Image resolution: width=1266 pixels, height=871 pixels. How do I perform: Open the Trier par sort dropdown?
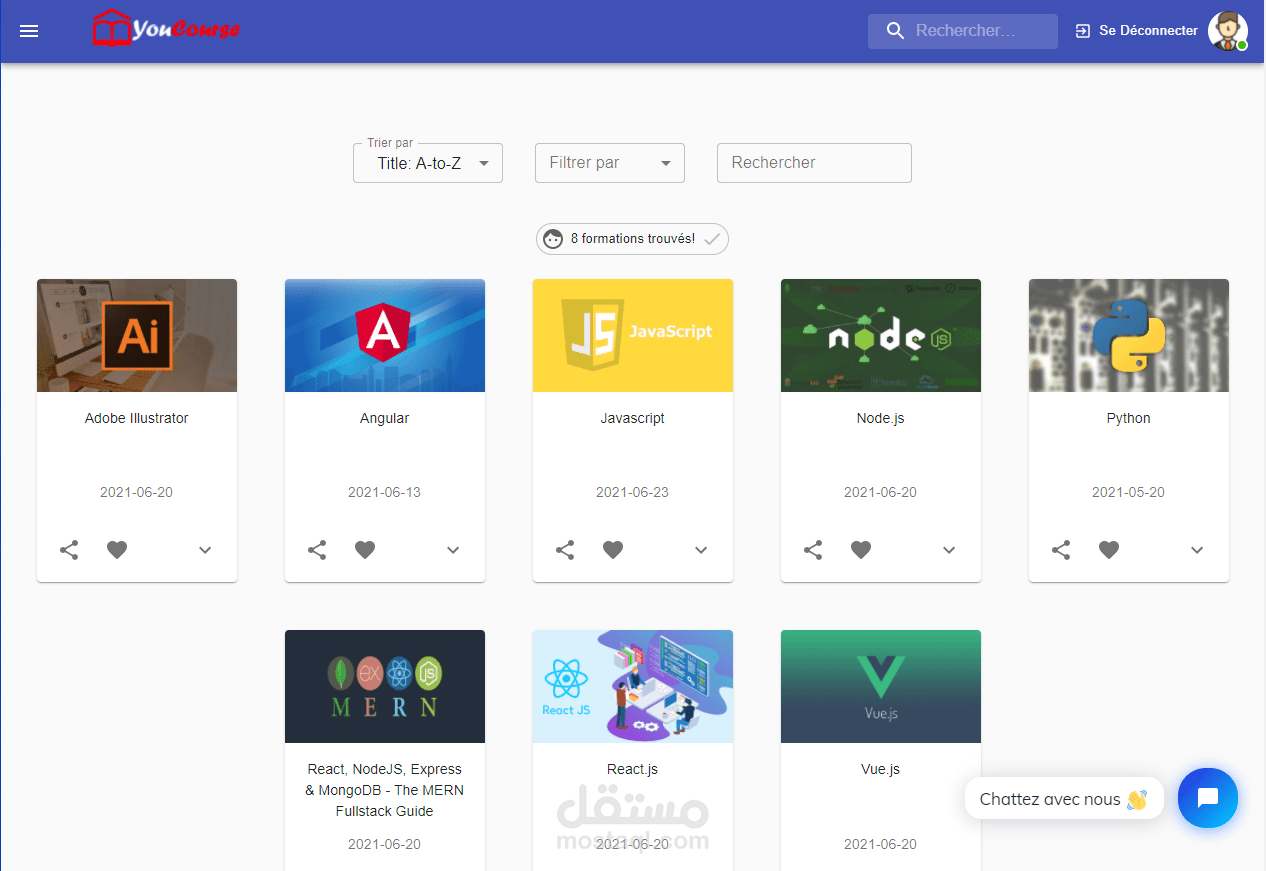(x=427, y=163)
